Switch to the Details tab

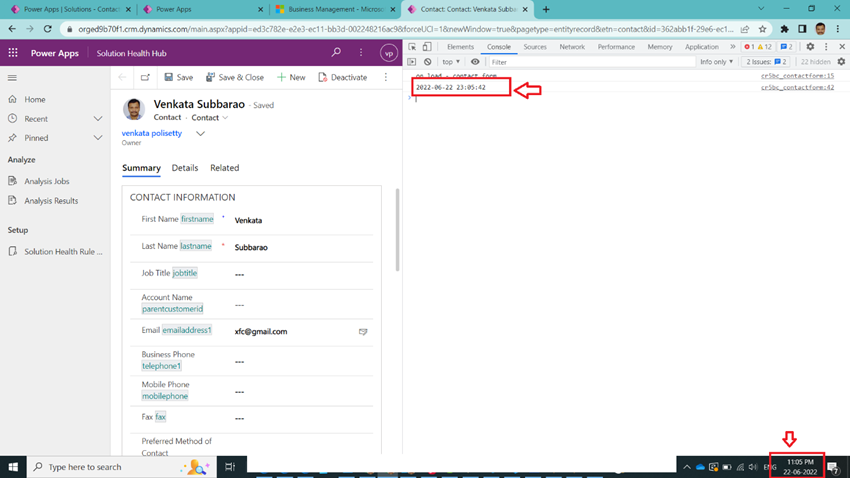tap(185, 168)
